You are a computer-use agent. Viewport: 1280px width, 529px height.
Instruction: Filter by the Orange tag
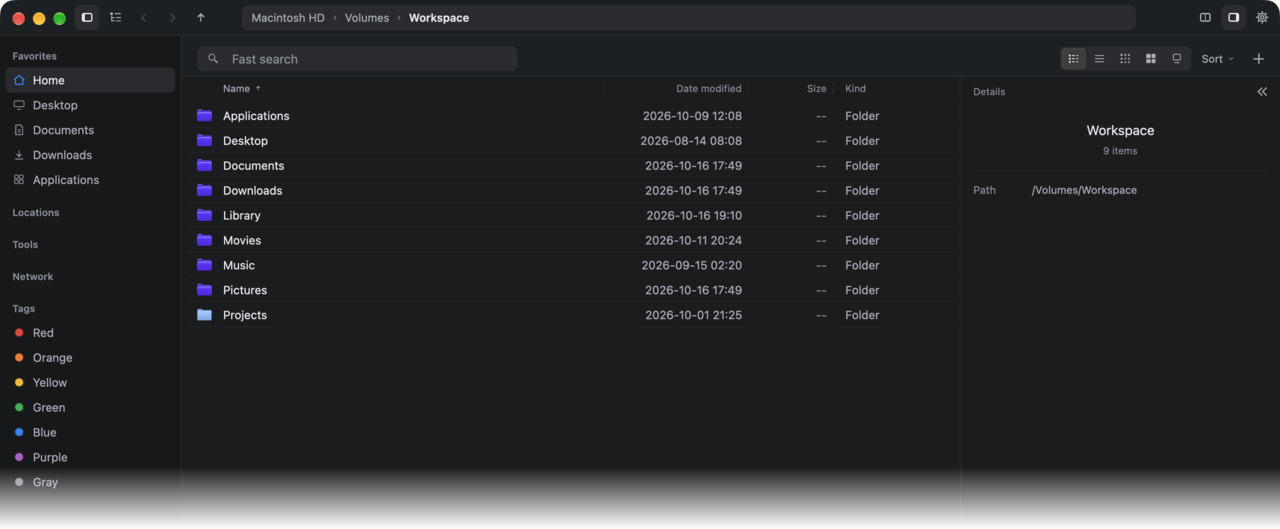pos(90,358)
